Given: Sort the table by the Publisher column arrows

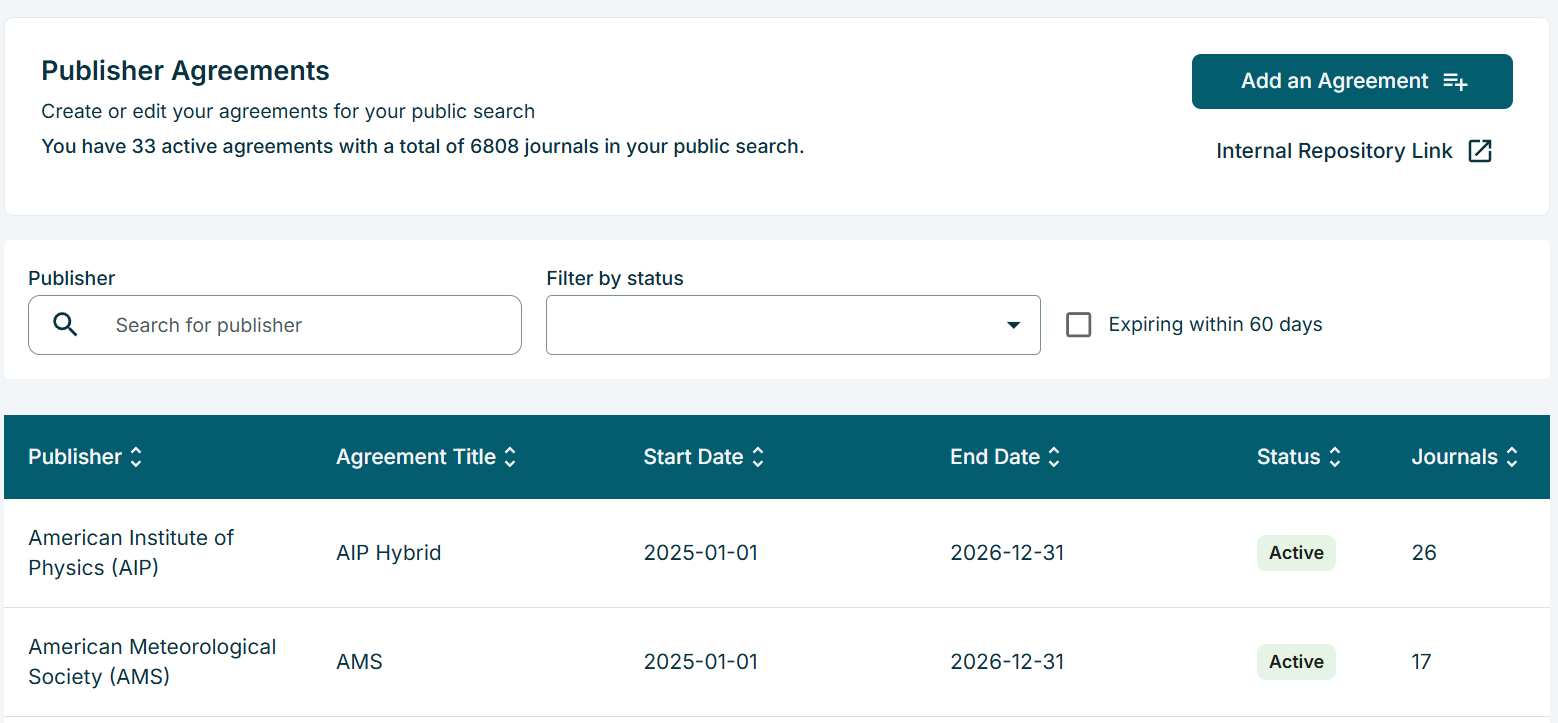Looking at the screenshot, I should pyautogui.click(x=137, y=456).
